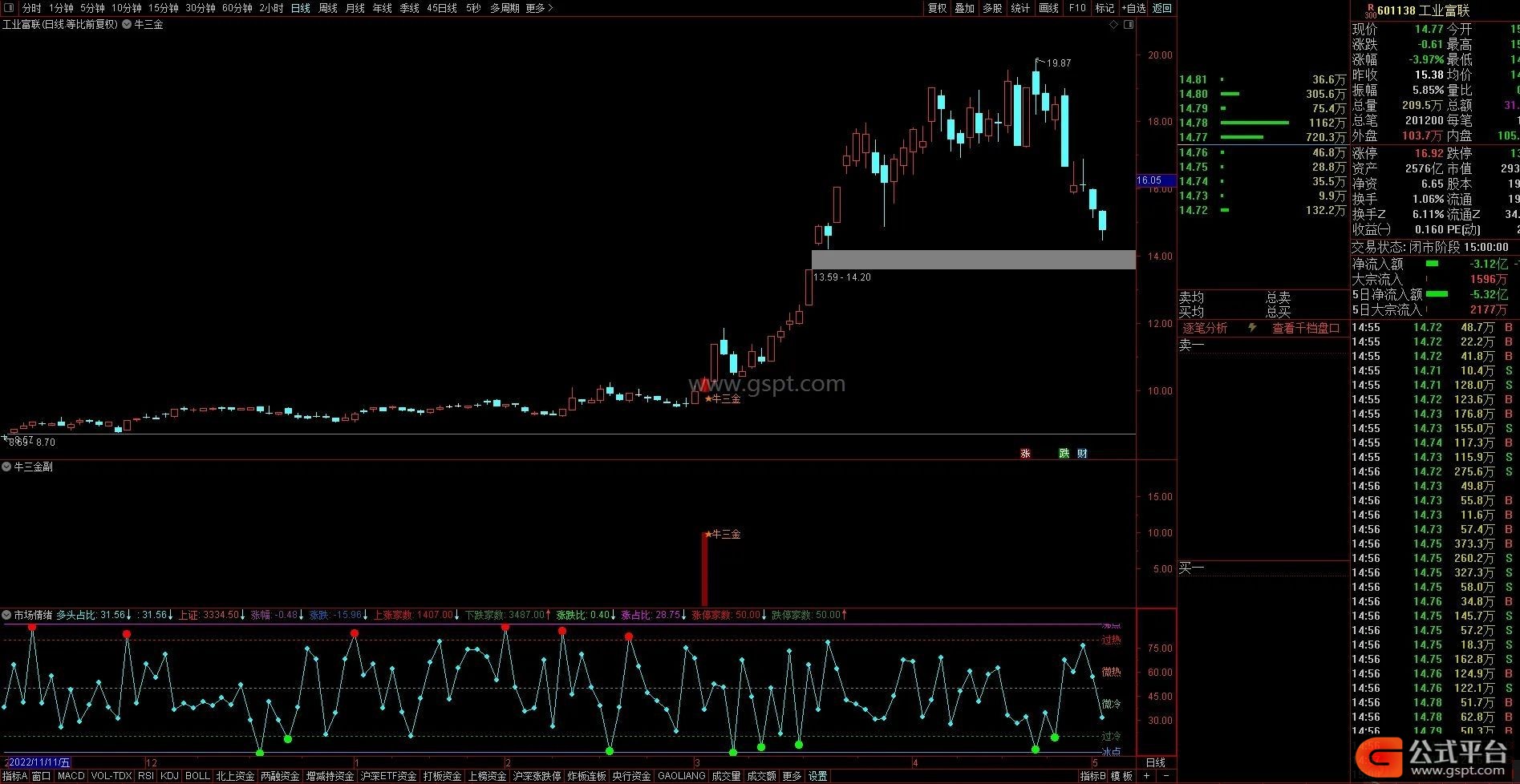Click the 牛三金 signal bar in the sub-chart
This screenshot has width=1520, height=784.
coord(705,569)
